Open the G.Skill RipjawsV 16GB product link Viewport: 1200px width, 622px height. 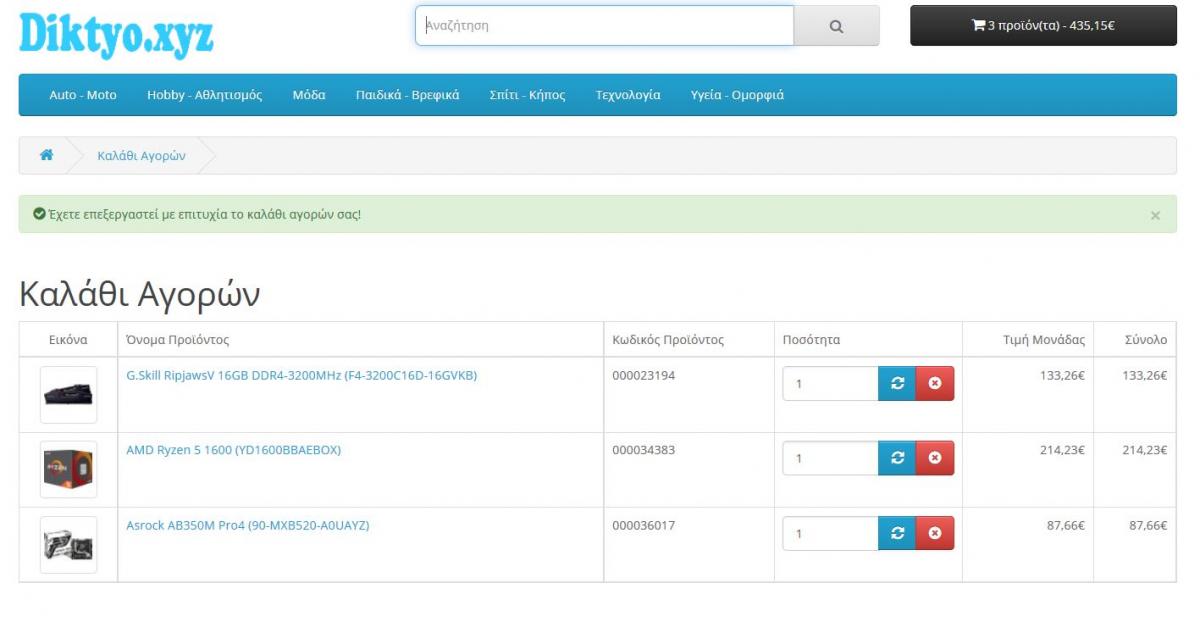[x=301, y=376]
